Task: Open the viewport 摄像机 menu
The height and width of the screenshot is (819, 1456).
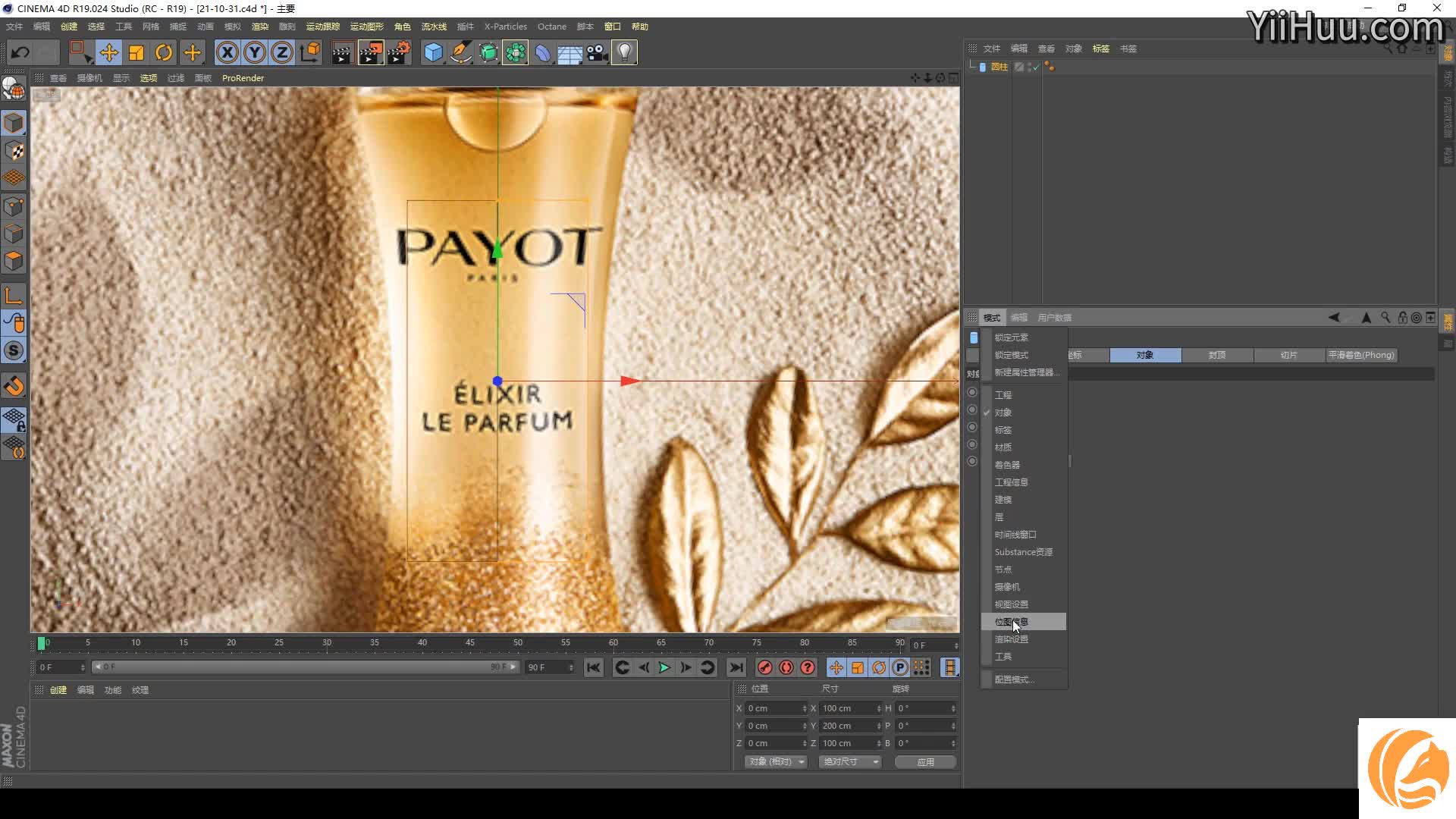Action: tap(89, 78)
